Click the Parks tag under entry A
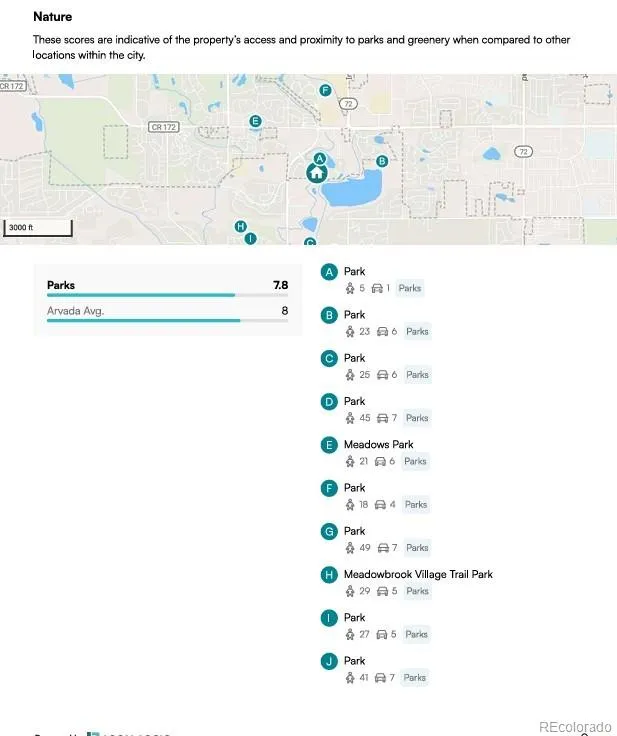Image resolution: width=617 pixels, height=736 pixels. tap(410, 288)
